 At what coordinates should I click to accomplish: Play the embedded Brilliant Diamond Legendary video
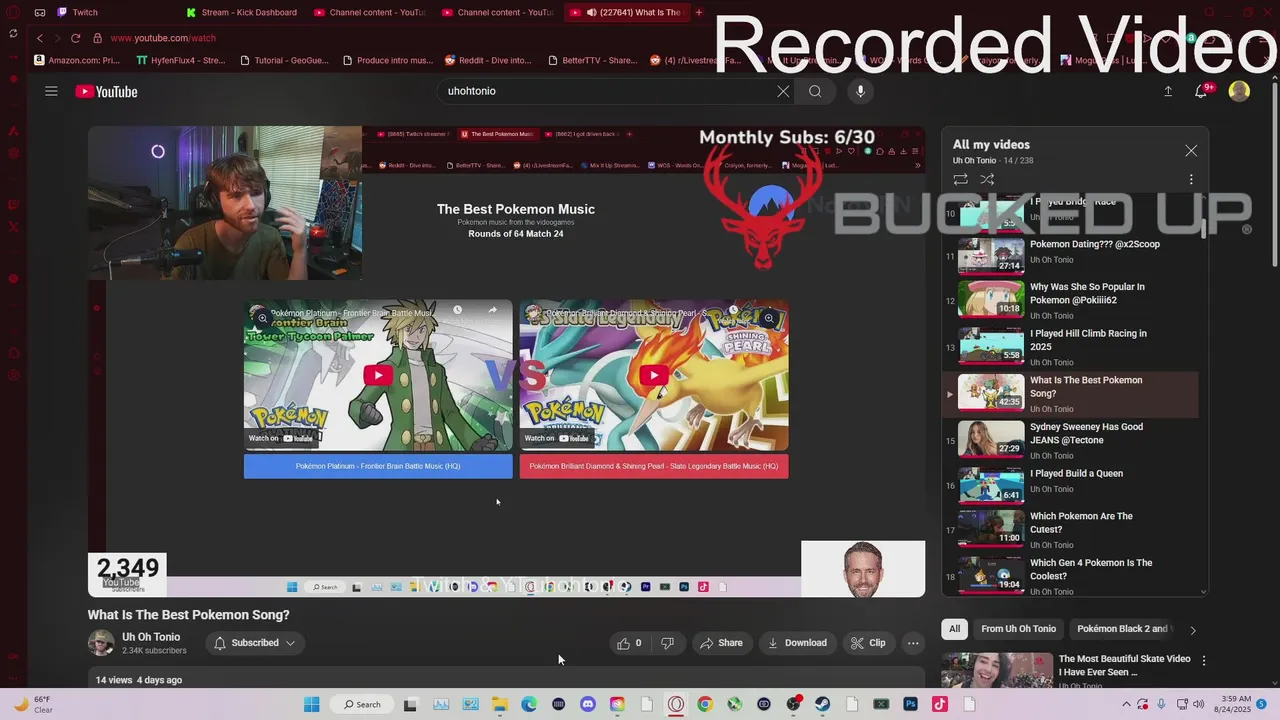click(654, 376)
